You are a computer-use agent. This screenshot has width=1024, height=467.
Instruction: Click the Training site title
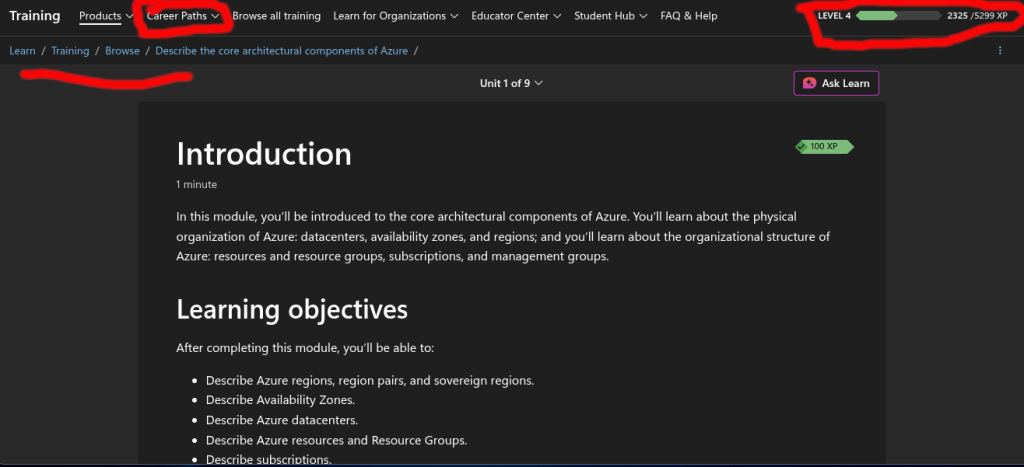[x=35, y=16]
